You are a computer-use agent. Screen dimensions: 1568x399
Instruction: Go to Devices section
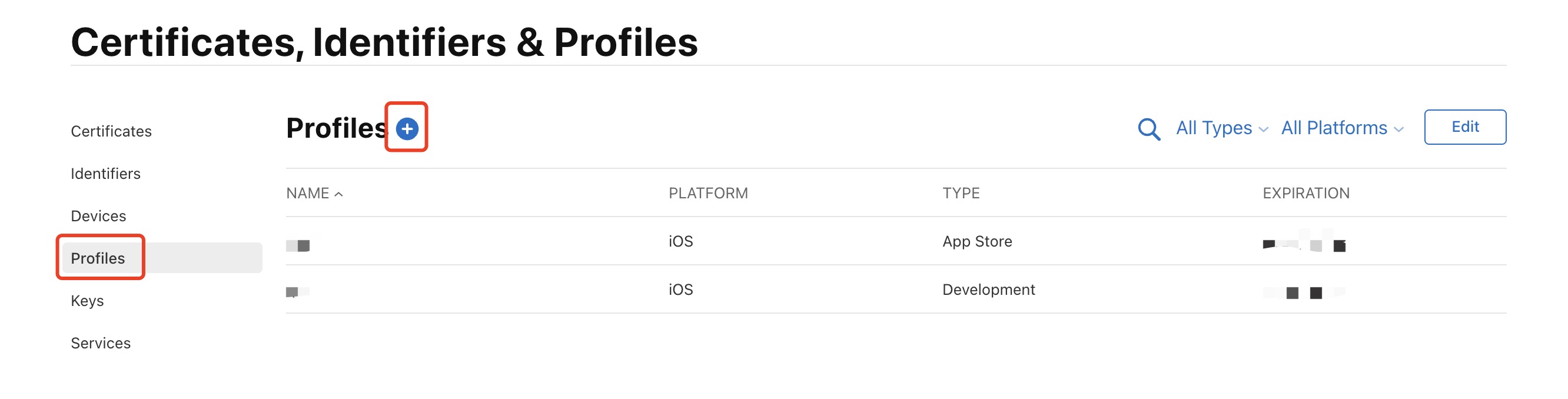pyautogui.click(x=98, y=216)
